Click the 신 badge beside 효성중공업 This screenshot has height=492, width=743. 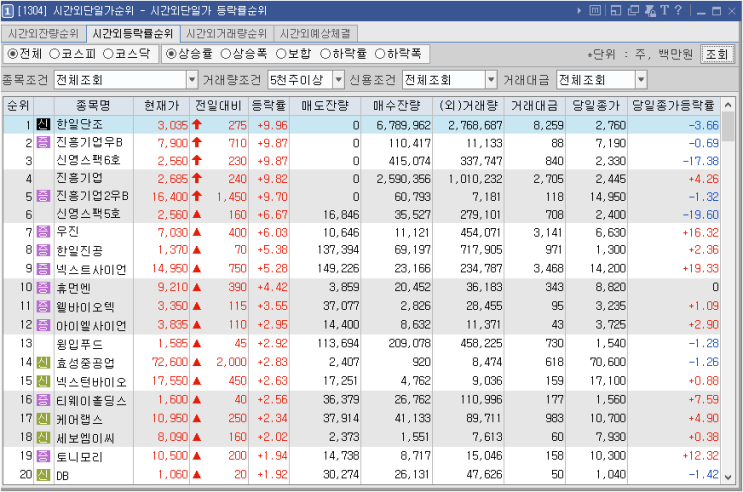pos(43,363)
